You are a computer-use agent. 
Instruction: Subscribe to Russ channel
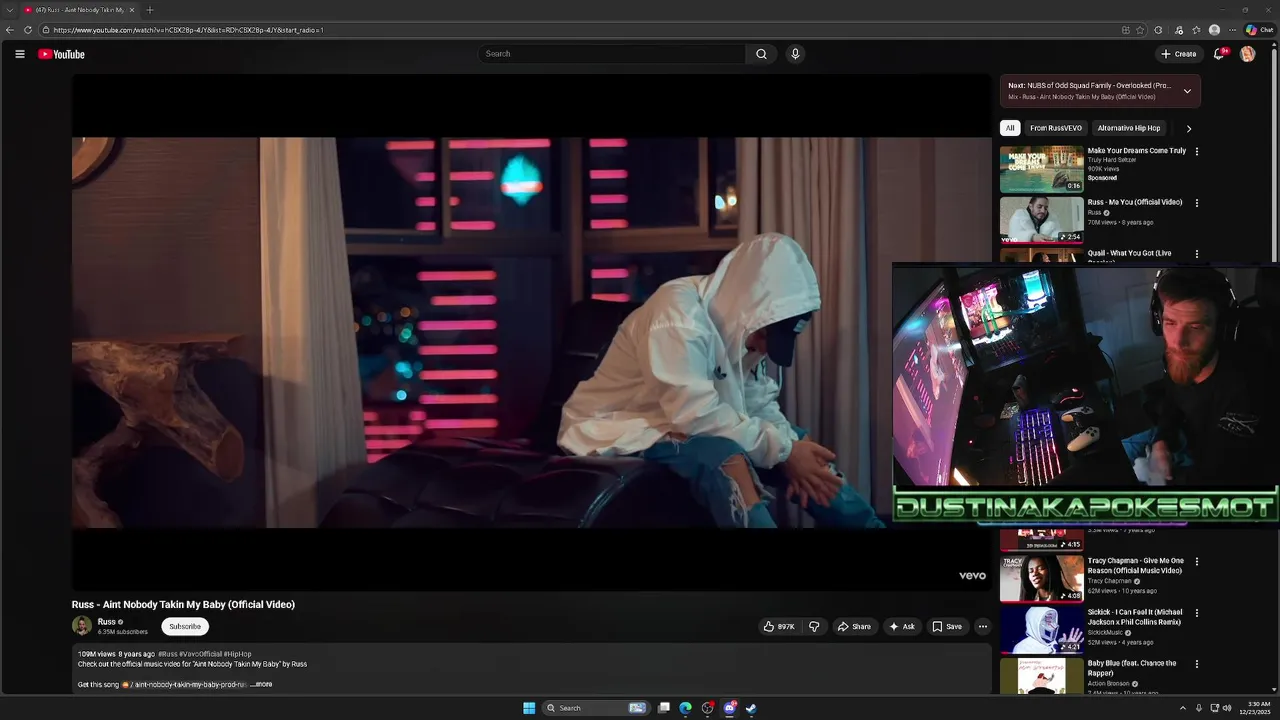tap(185, 627)
